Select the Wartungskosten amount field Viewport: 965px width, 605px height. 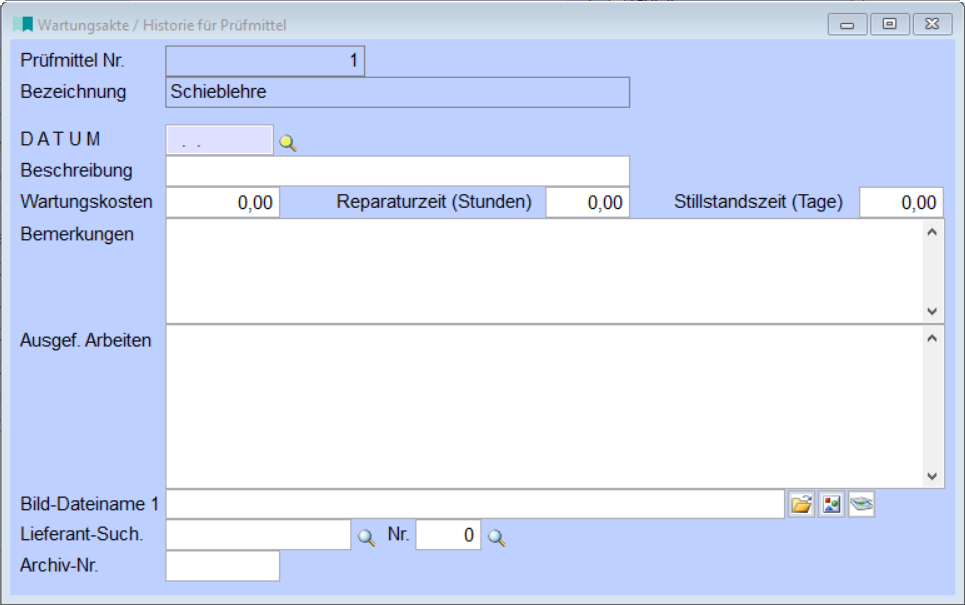point(222,203)
